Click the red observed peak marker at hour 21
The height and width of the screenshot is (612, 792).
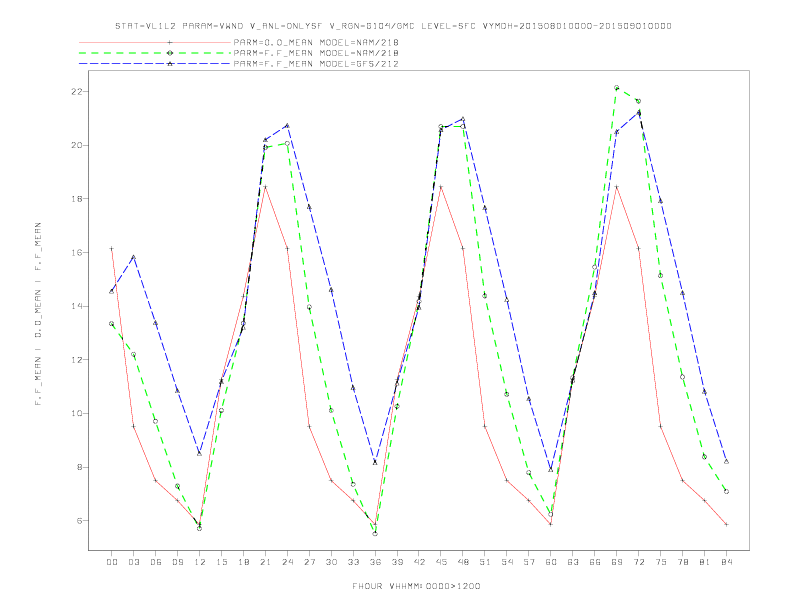pos(265,187)
